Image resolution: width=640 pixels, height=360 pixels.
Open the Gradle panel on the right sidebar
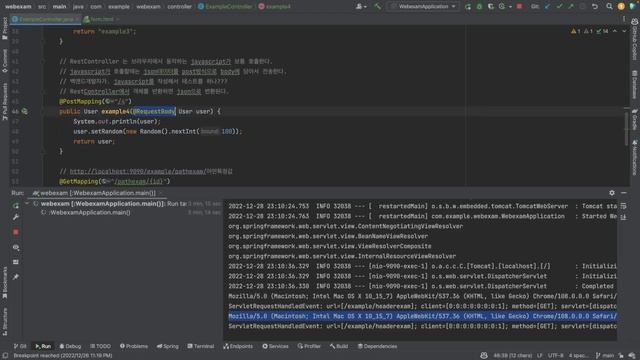[635, 119]
